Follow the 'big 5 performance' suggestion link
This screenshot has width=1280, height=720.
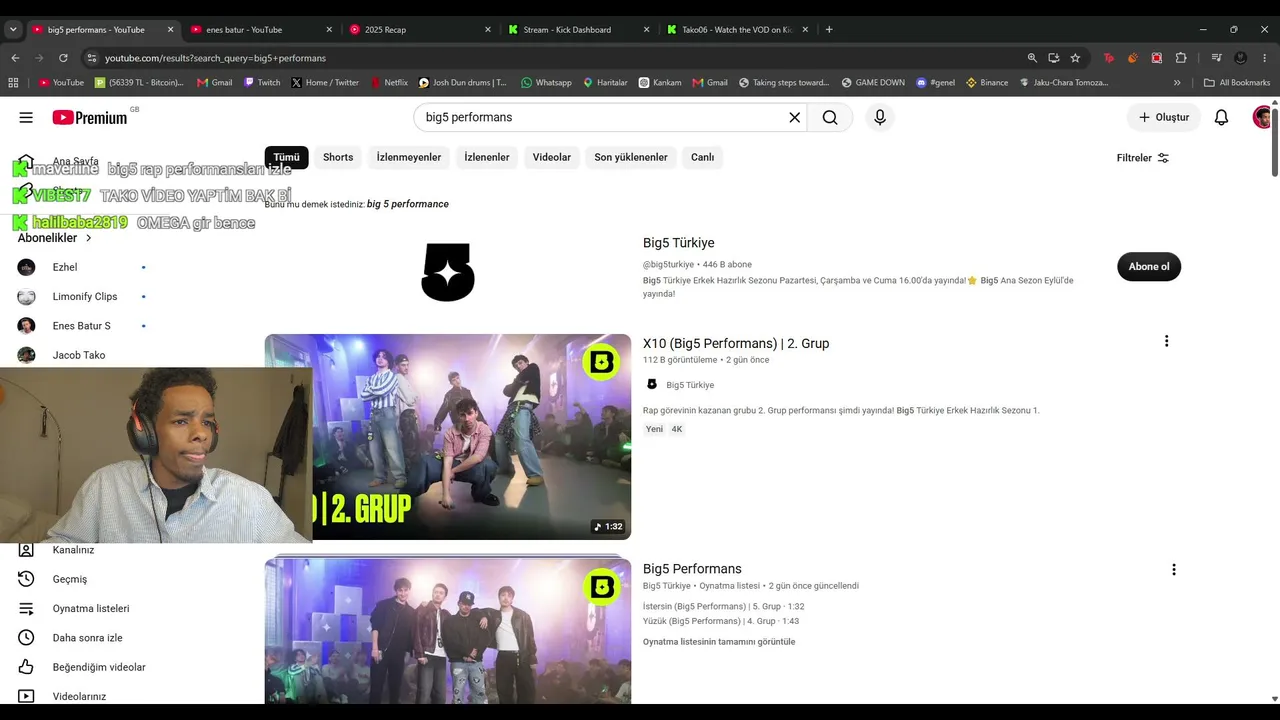pyautogui.click(x=408, y=204)
